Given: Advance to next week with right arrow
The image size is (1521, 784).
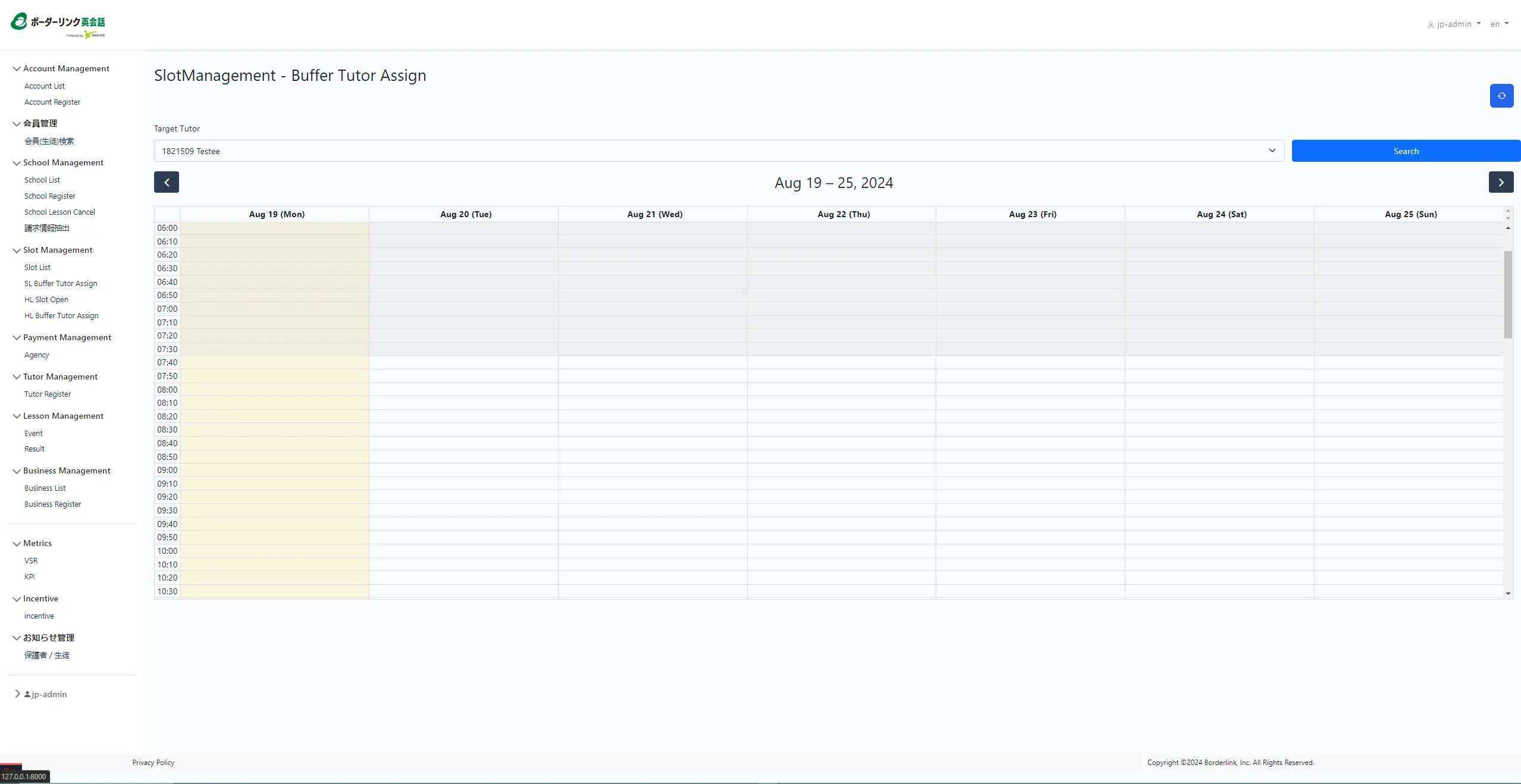Looking at the screenshot, I should point(1501,182).
